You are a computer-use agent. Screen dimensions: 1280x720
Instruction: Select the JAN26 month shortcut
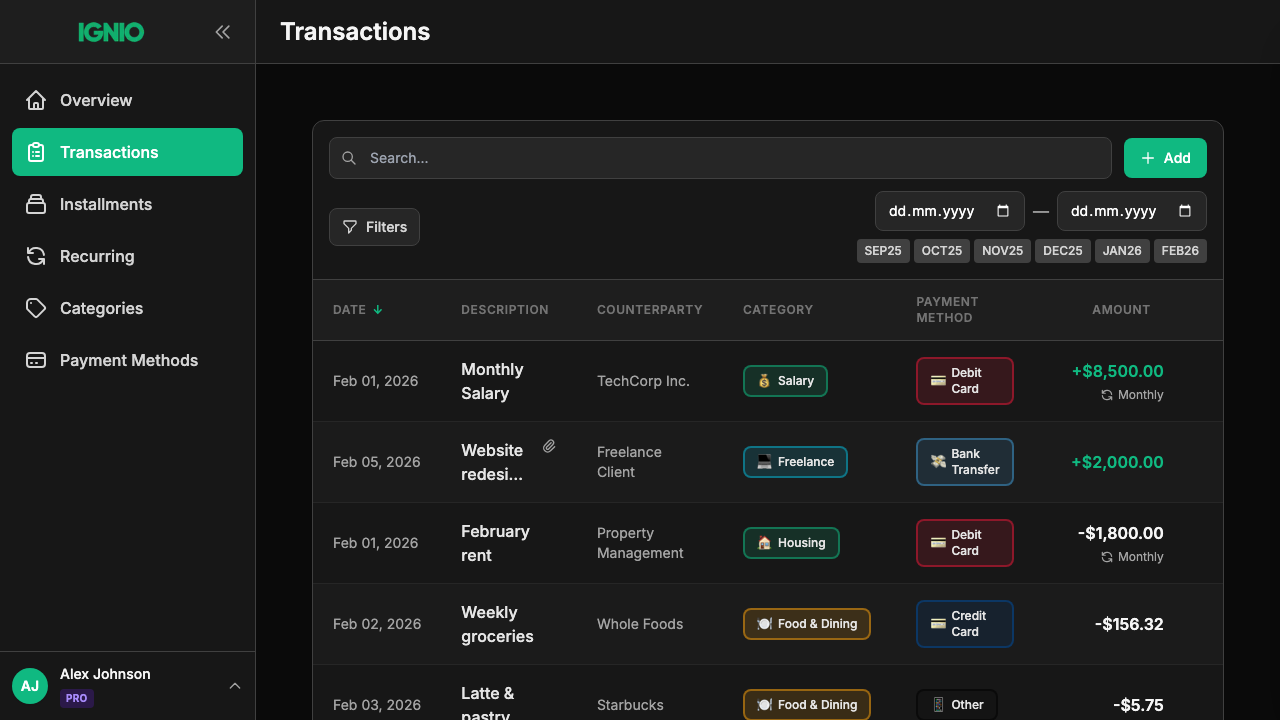(x=1122, y=251)
